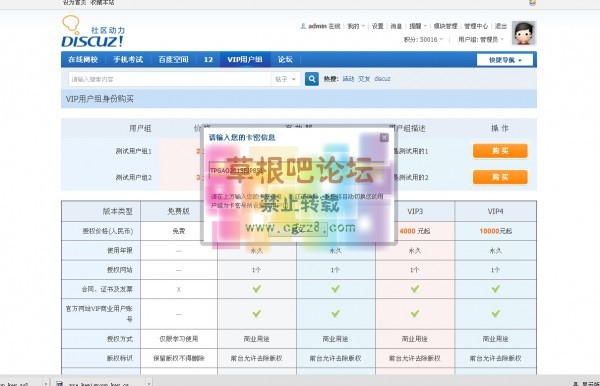
Task: Click the VIP3 checkmark in 合同、证书及发票 row
Action: tap(415, 289)
